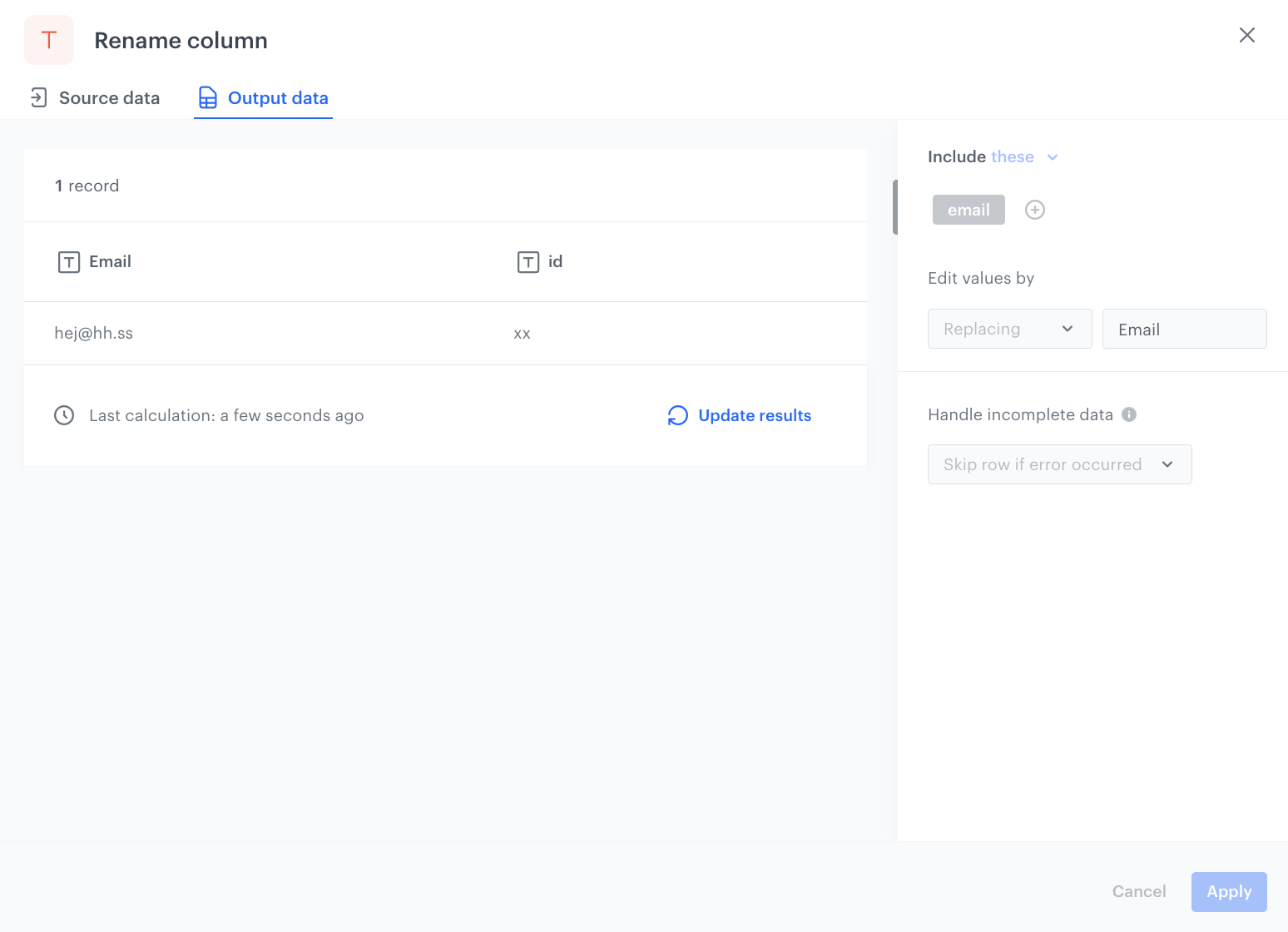
Task: Select the email column tag
Action: pos(968,210)
